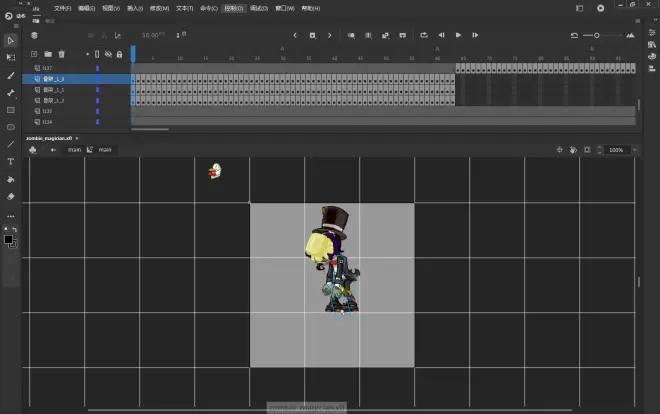Click the blue playhead at frame 1
The height and width of the screenshot is (414, 660).
133,54
